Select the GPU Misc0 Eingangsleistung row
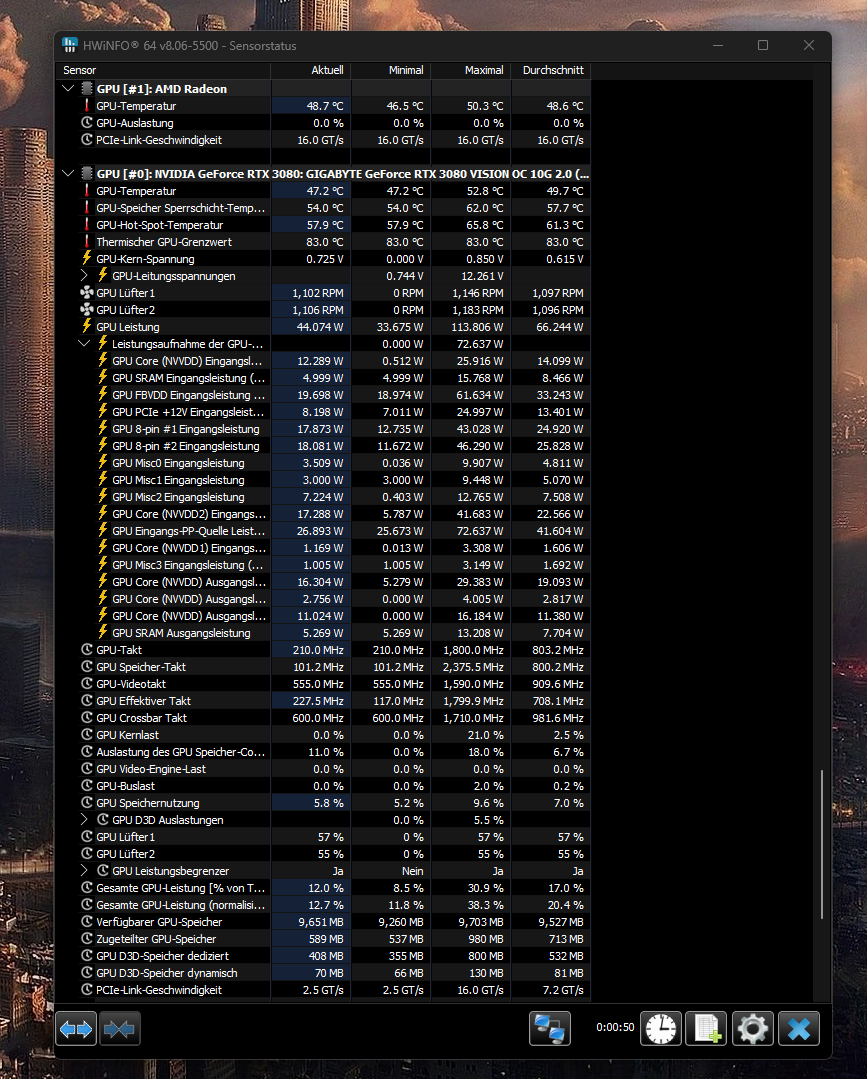Screen dimensions: 867x1079 pos(323,463)
